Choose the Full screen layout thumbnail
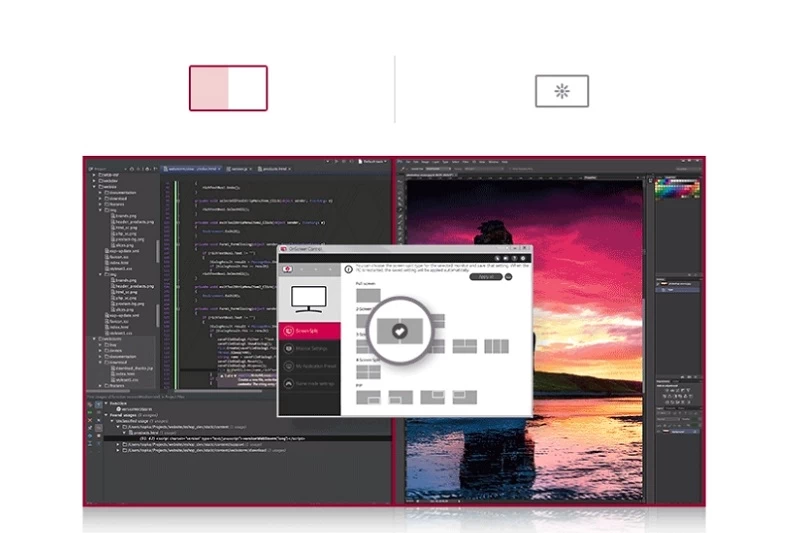Viewport: 800px width, 533px height. tap(368, 295)
